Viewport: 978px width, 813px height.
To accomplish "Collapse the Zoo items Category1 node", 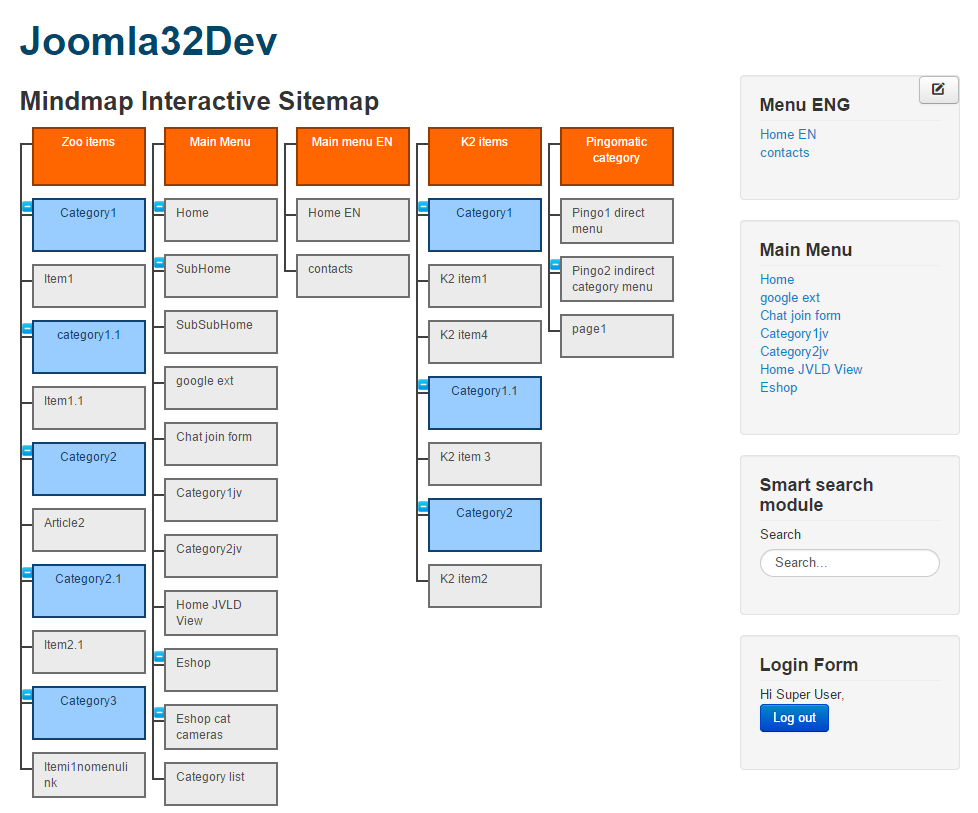I will point(27,207).
